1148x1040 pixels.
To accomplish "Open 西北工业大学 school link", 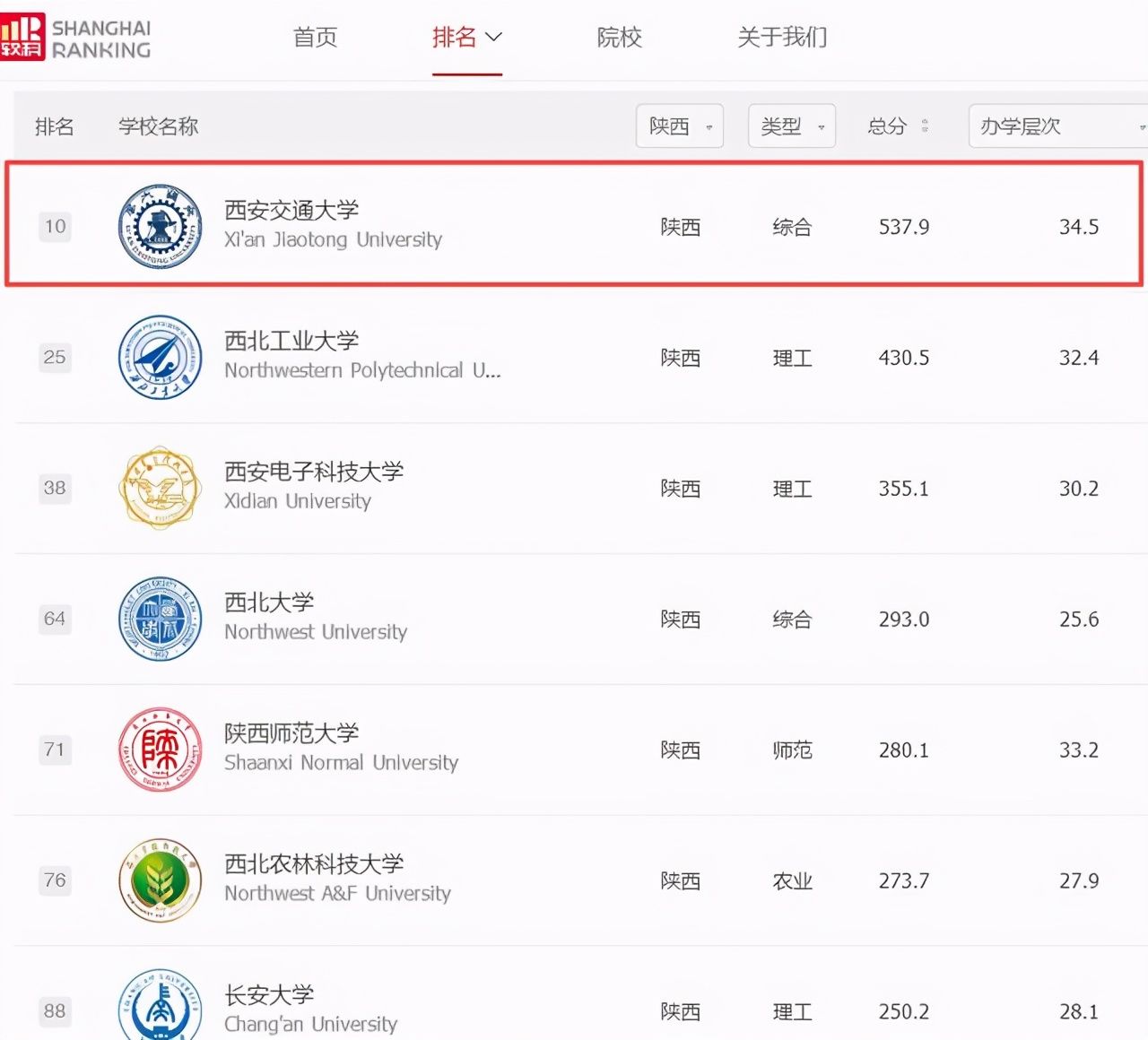I will (291, 341).
